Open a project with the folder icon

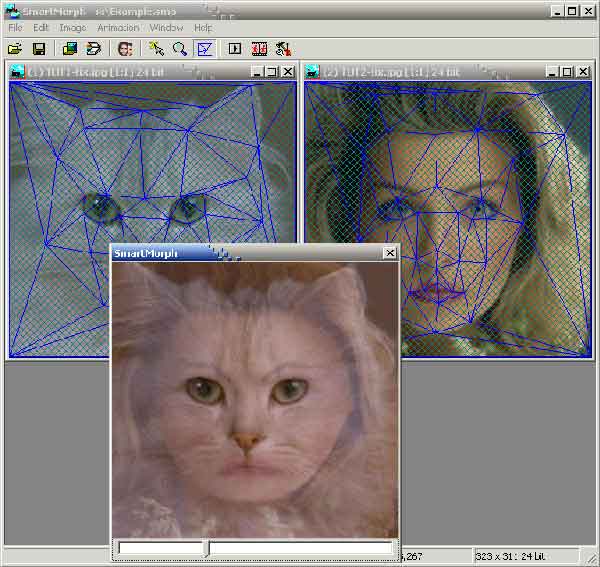(x=15, y=49)
